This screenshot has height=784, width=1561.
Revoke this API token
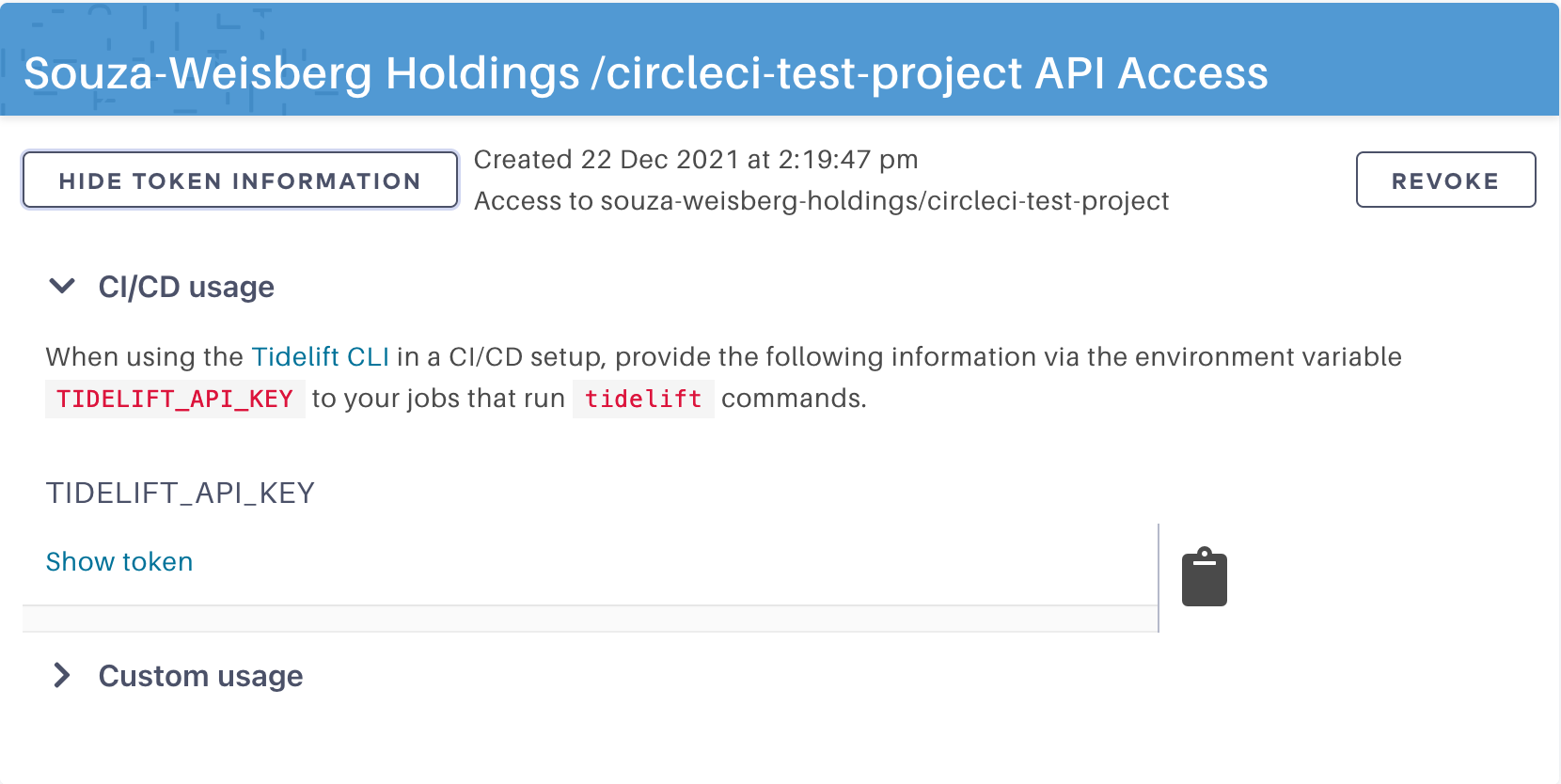pos(1445,180)
